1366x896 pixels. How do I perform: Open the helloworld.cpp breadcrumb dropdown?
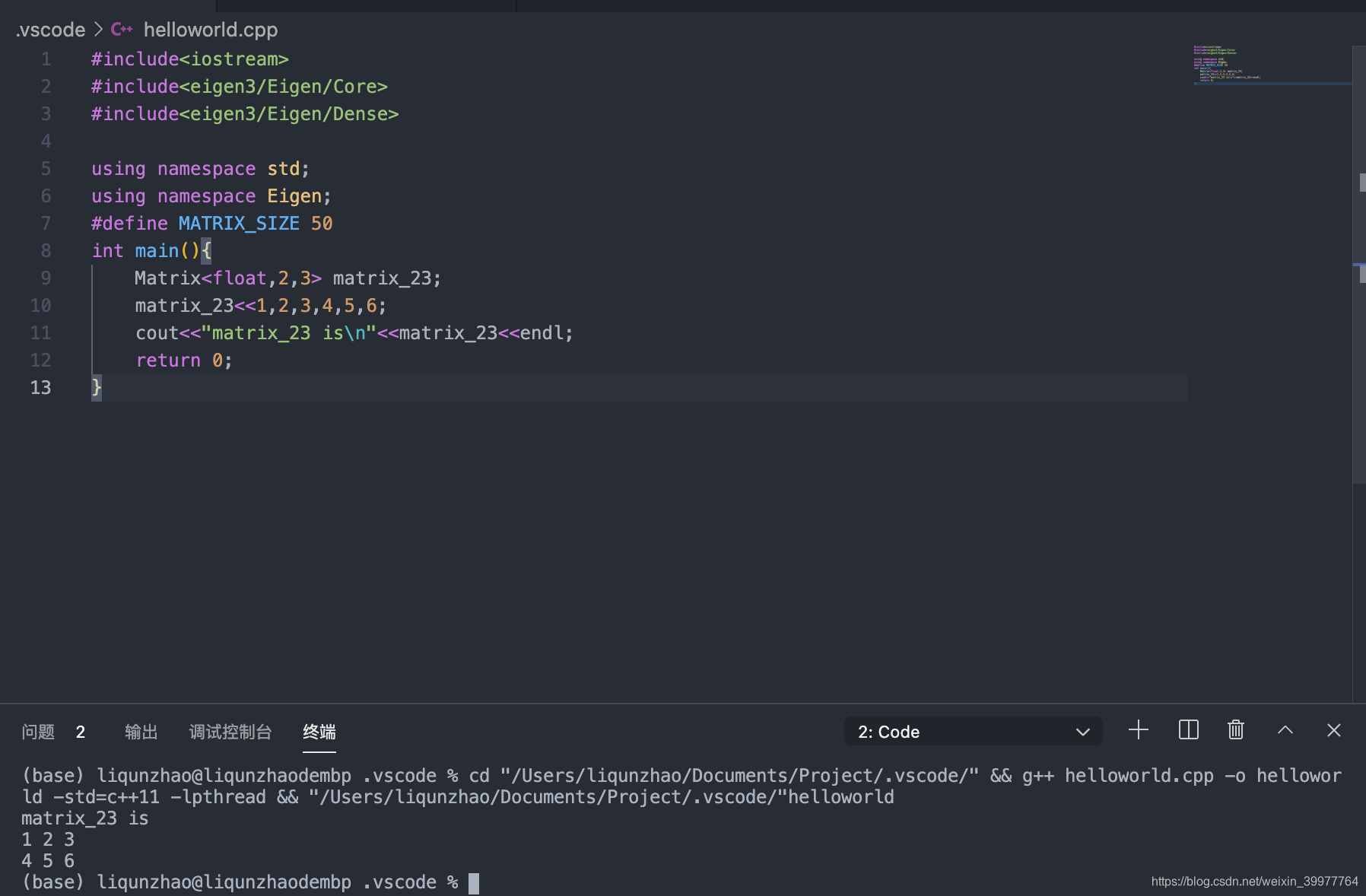(210, 30)
